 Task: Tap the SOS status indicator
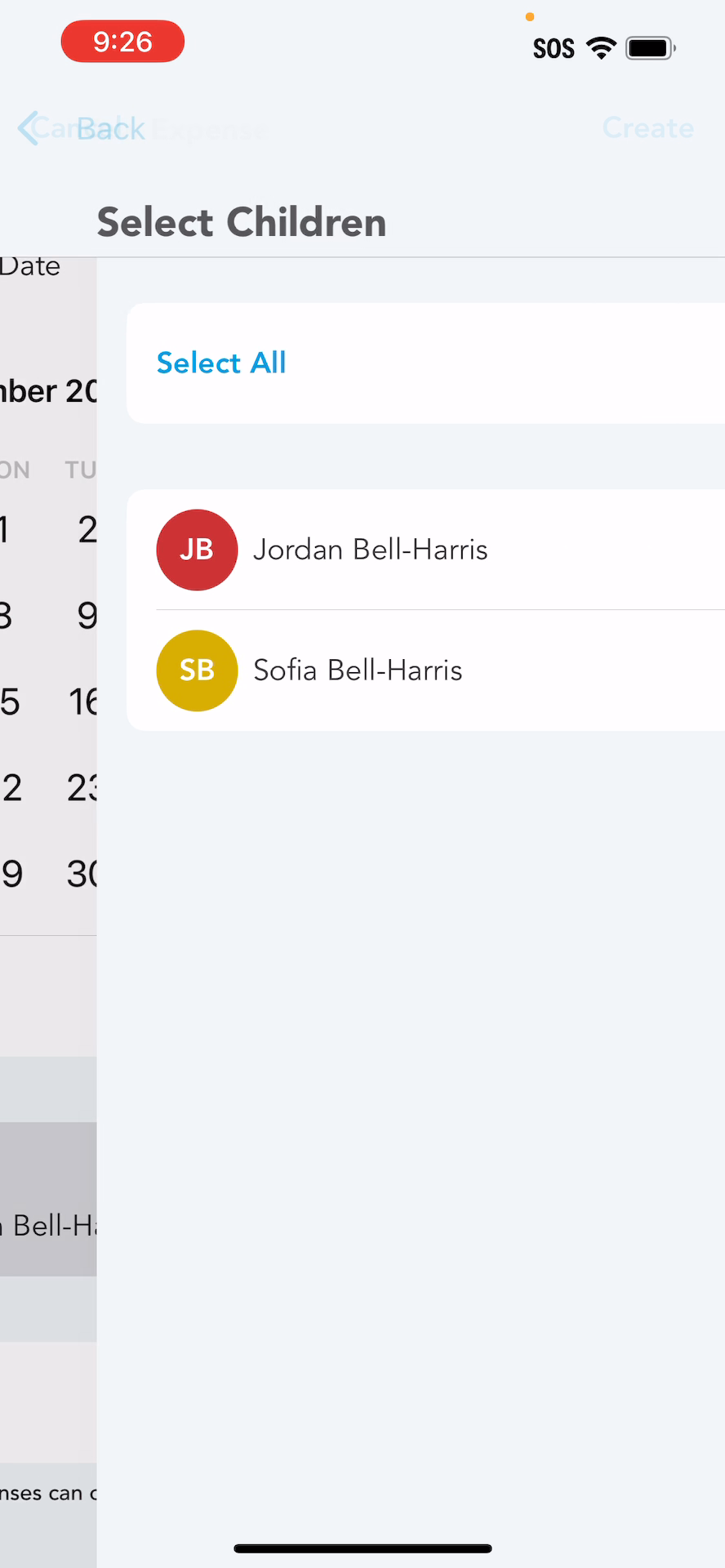pyautogui.click(x=554, y=49)
